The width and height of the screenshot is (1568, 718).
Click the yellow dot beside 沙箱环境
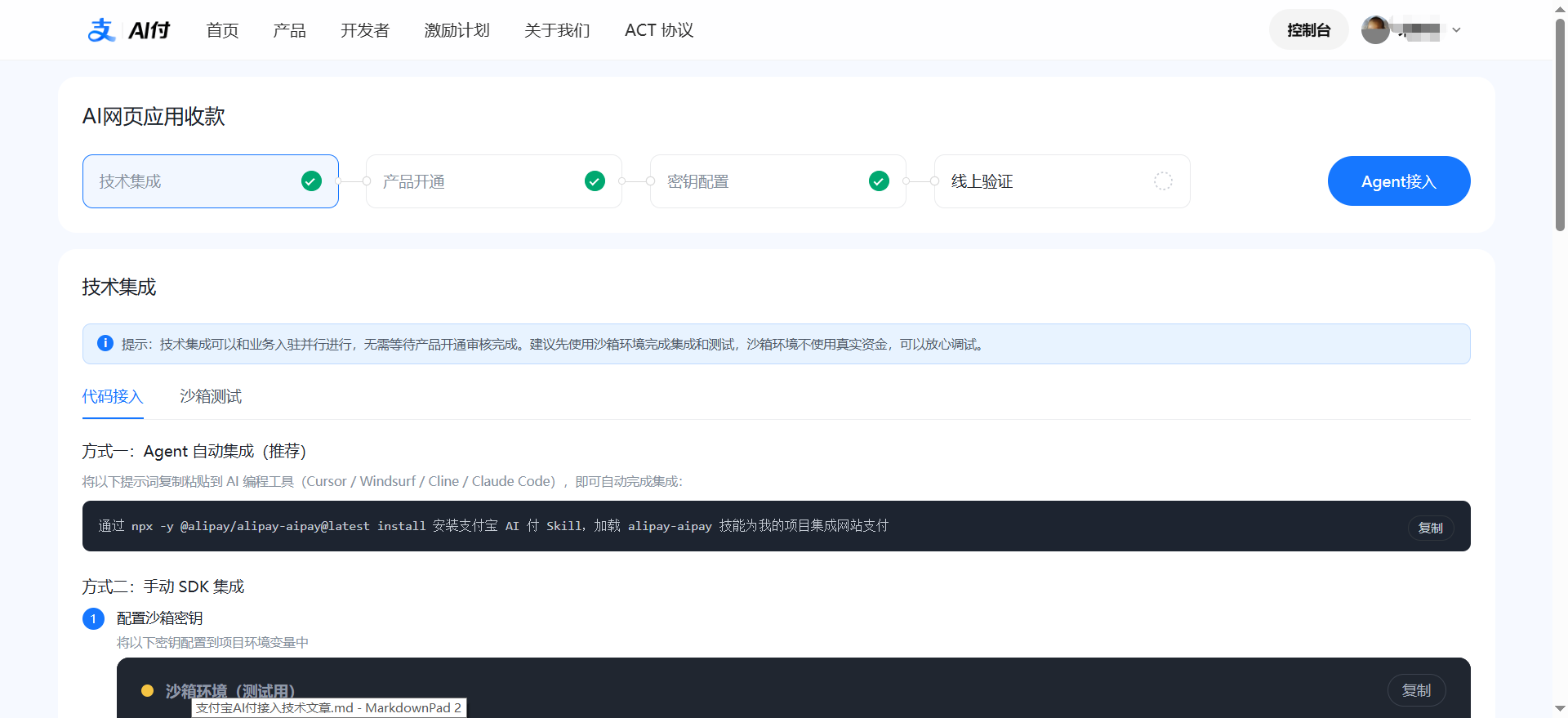[x=148, y=691]
